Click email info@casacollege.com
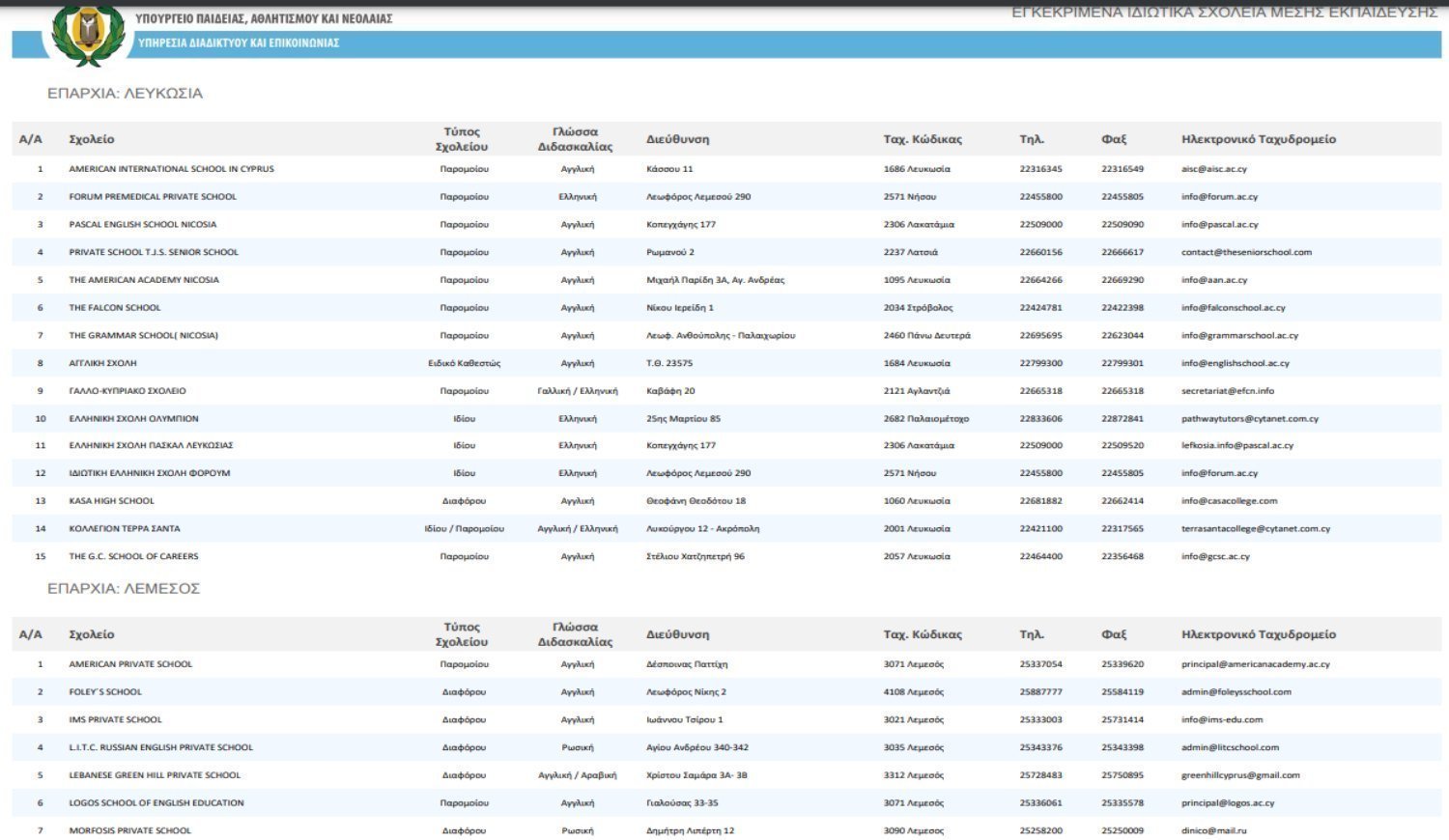Image resolution: width=1449 pixels, height=840 pixels. (1230, 501)
